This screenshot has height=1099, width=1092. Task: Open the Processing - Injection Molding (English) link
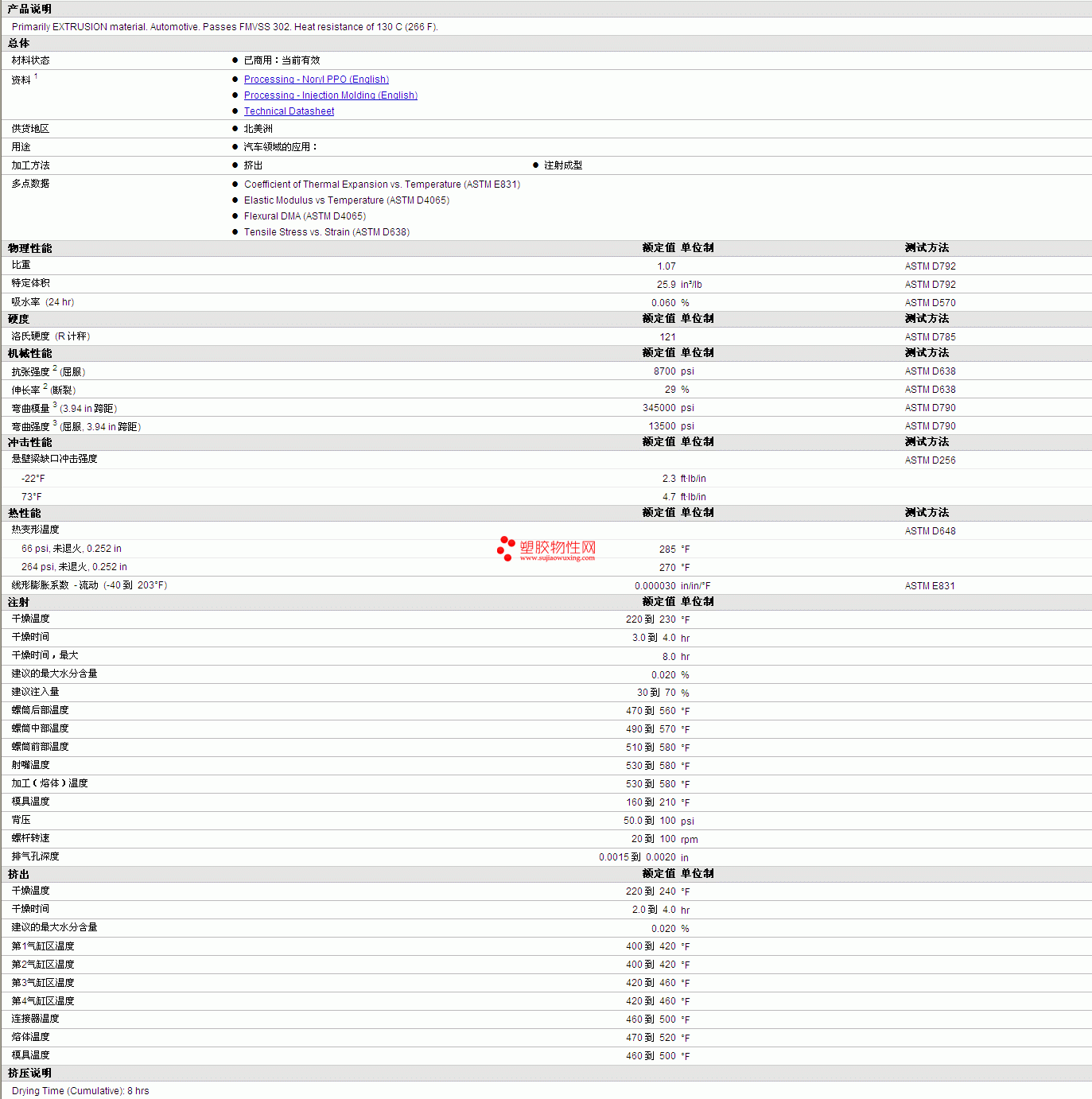tap(331, 95)
